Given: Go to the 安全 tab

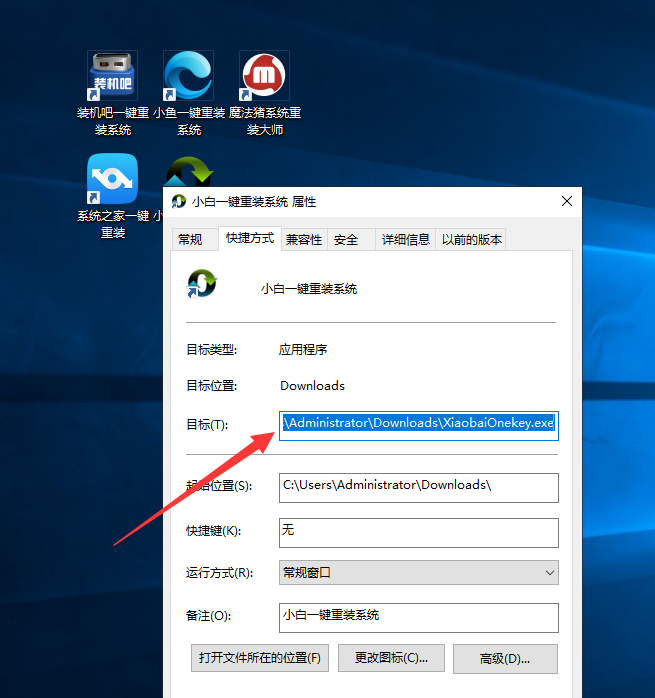Looking at the screenshot, I should point(346,239).
